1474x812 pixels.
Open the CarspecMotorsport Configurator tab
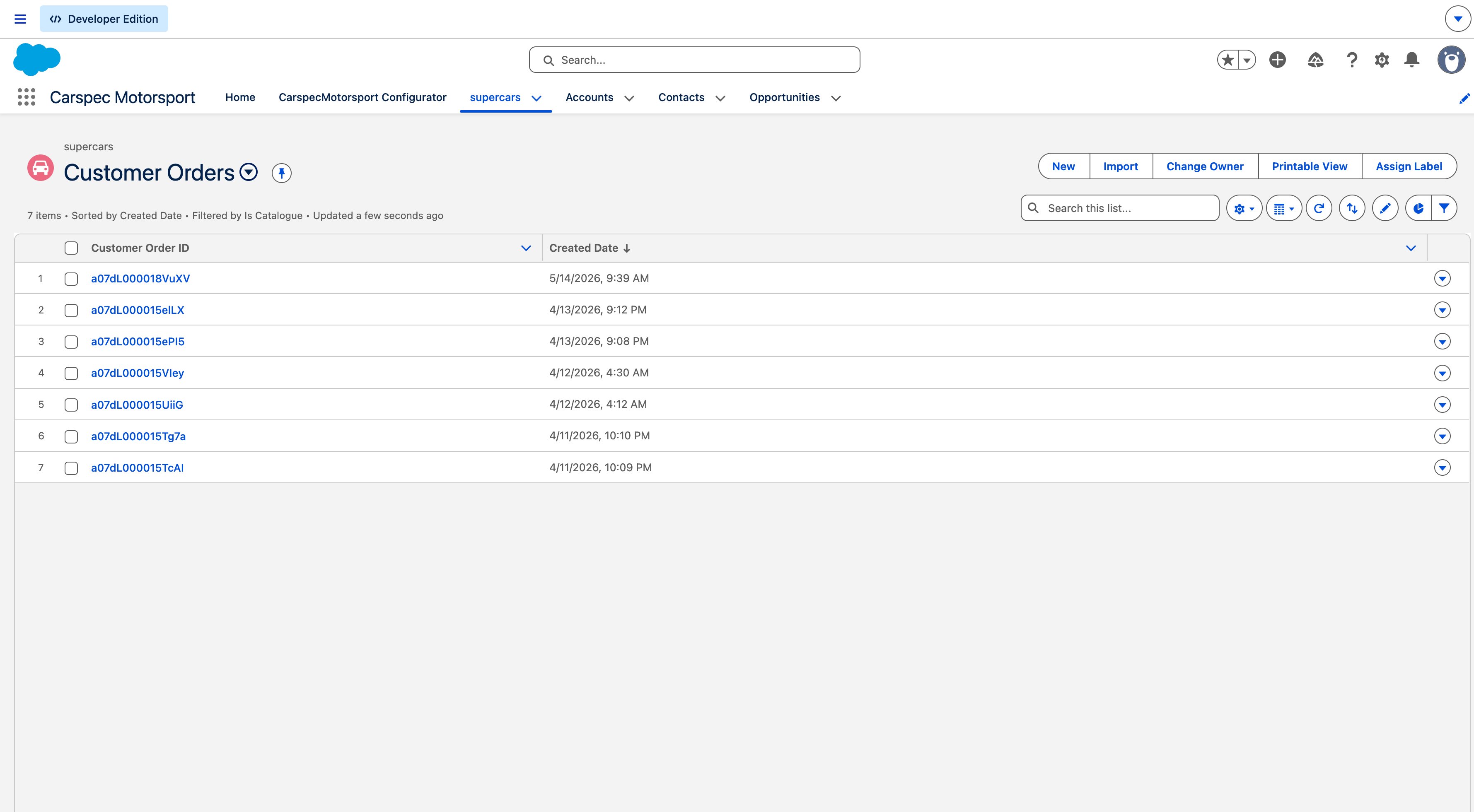(362, 97)
